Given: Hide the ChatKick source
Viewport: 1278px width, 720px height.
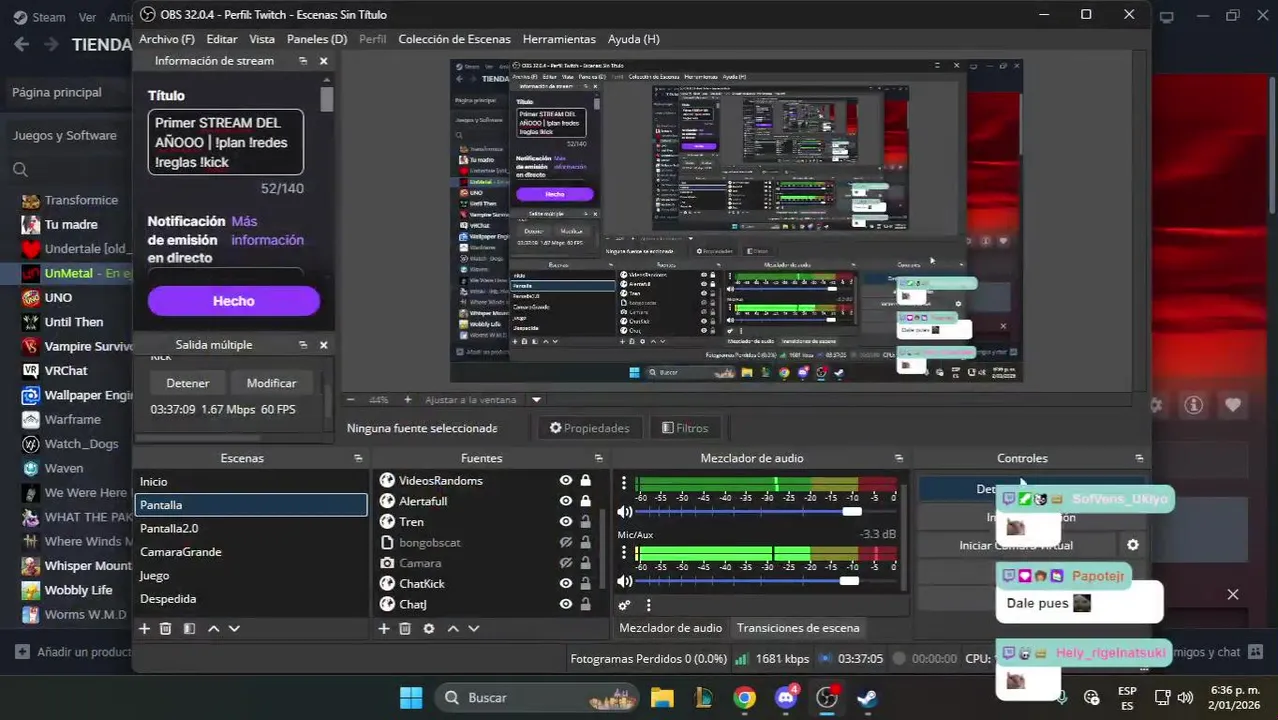Looking at the screenshot, I should pyautogui.click(x=566, y=583).
